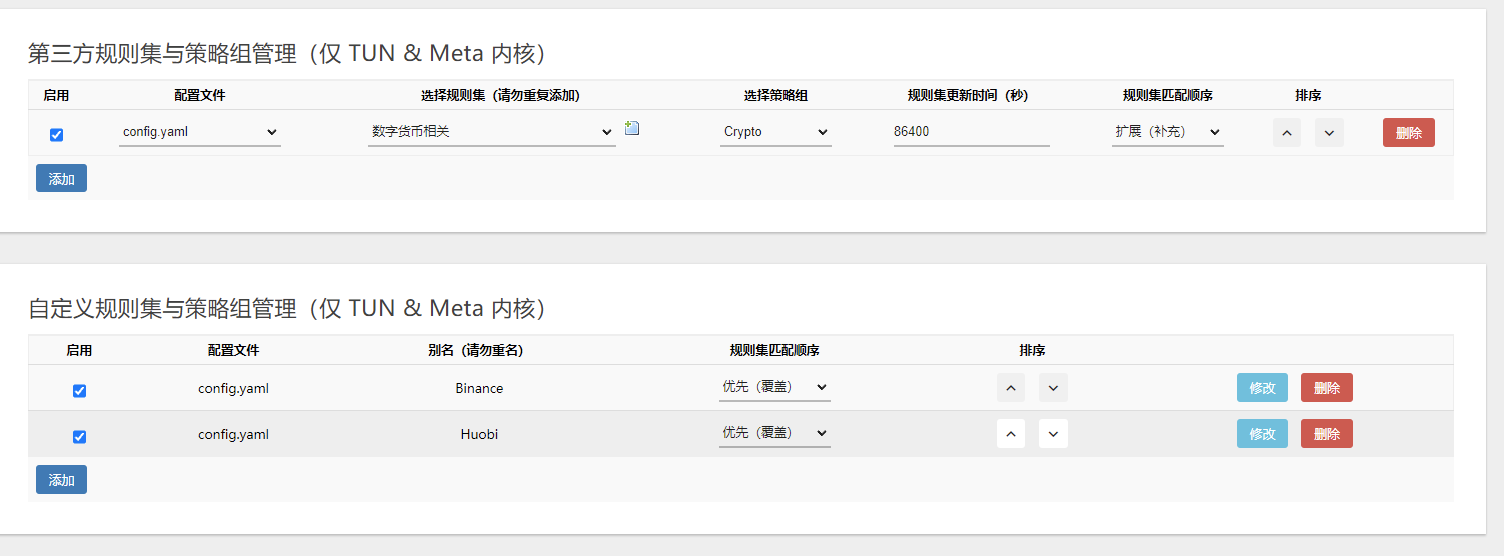Screen dimensions: 1504x556
Task: Click the 86400 update time field
Action: pos(972,132)
